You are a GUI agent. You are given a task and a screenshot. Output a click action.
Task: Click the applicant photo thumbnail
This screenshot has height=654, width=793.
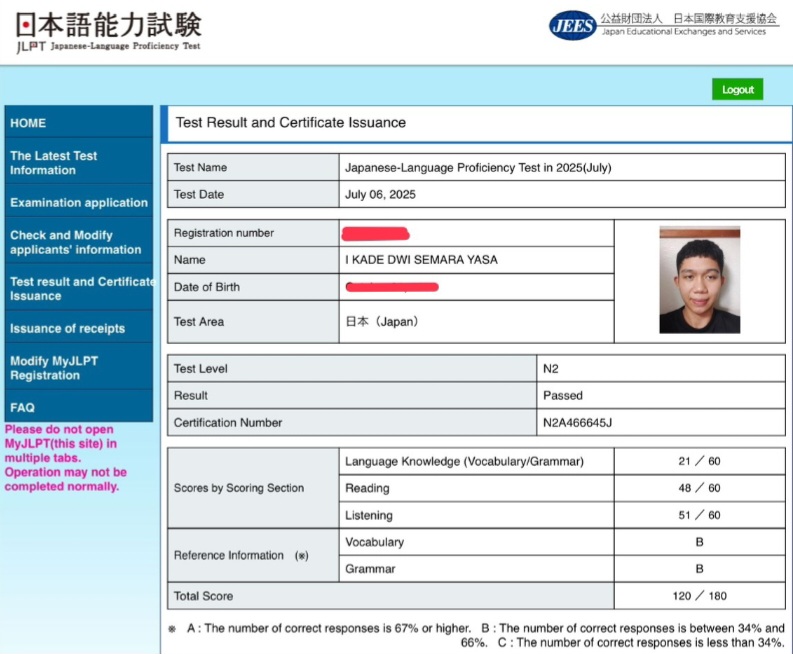click(699, 280)
